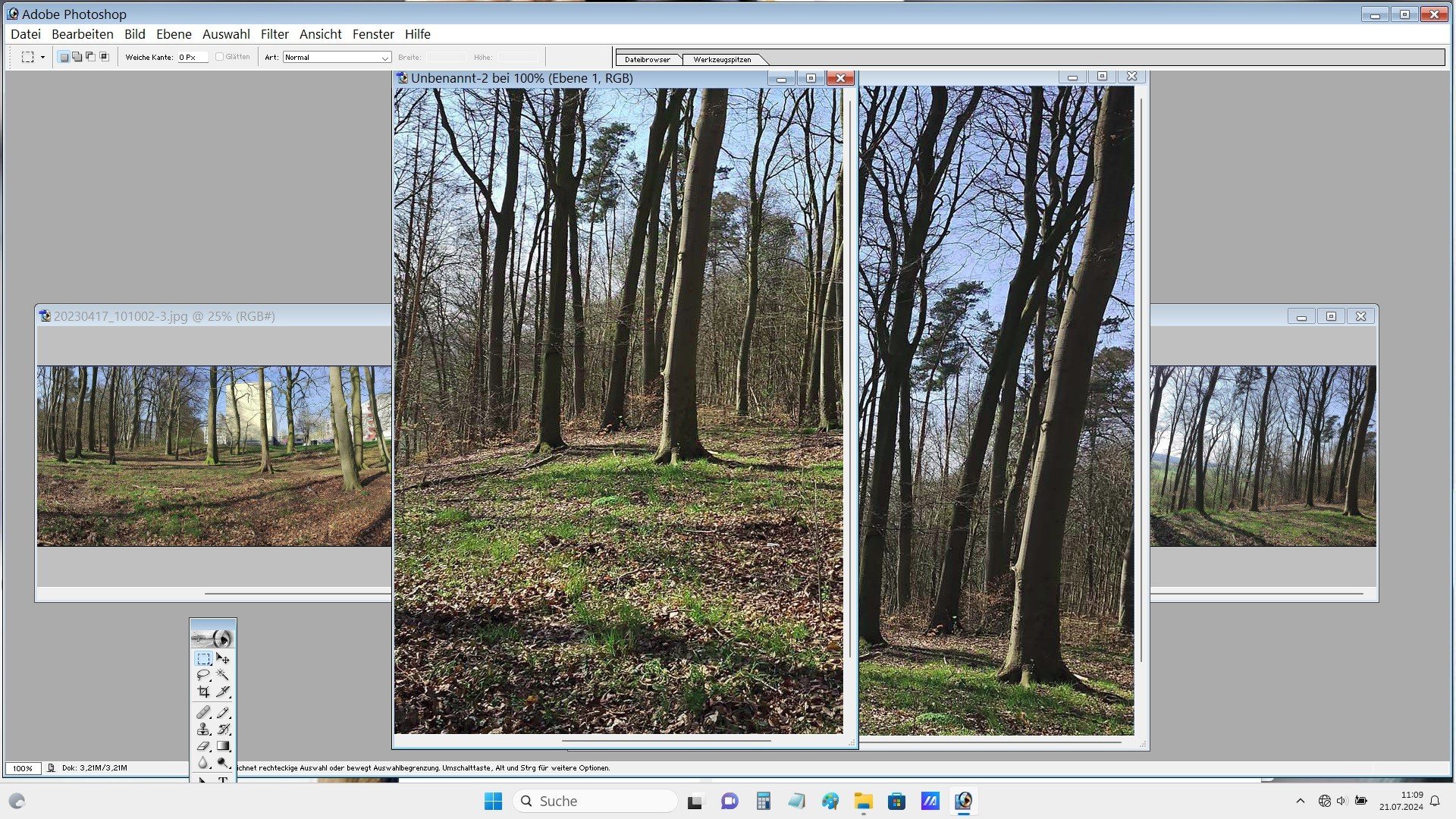Open the tool preset picker arrow

click(42, 57)
